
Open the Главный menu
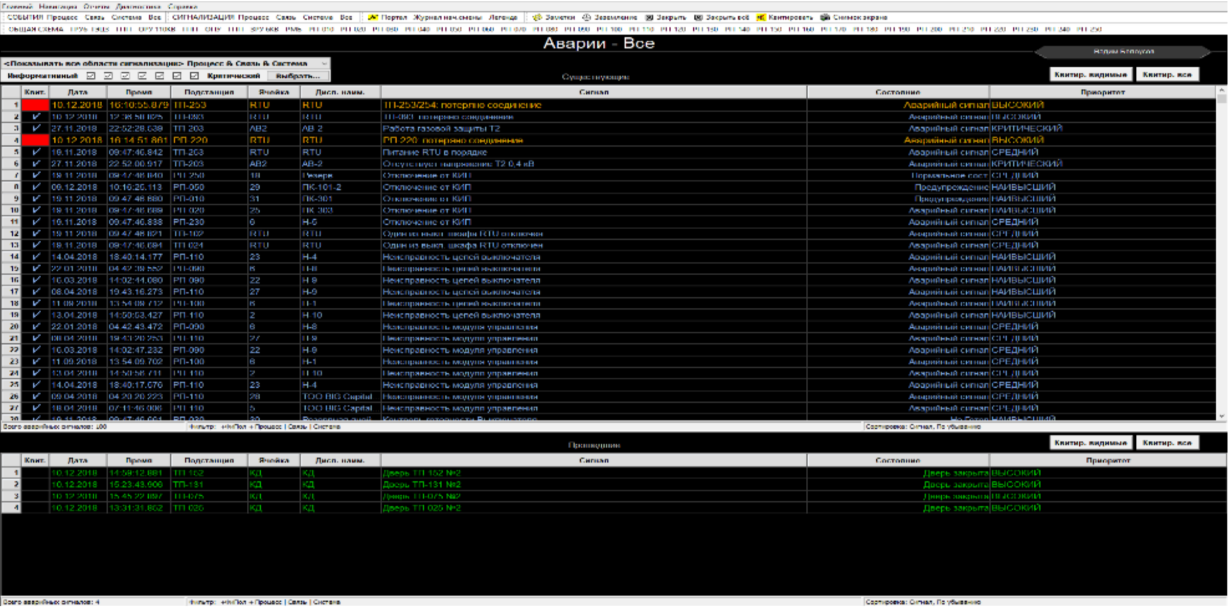click(x=17, y=6)
